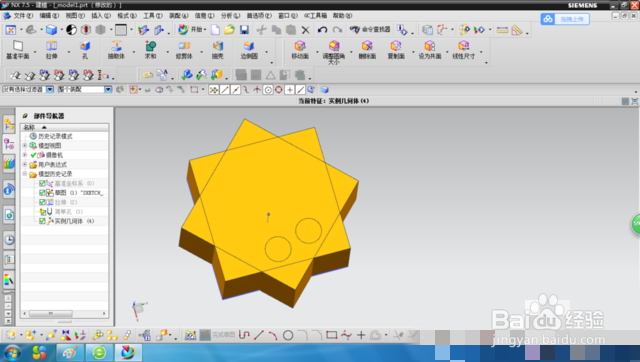This screenshot has height=362, width=640.
Task: Select the Make Coplanar (设为共面) tool
Action: (x=430, y=50)
